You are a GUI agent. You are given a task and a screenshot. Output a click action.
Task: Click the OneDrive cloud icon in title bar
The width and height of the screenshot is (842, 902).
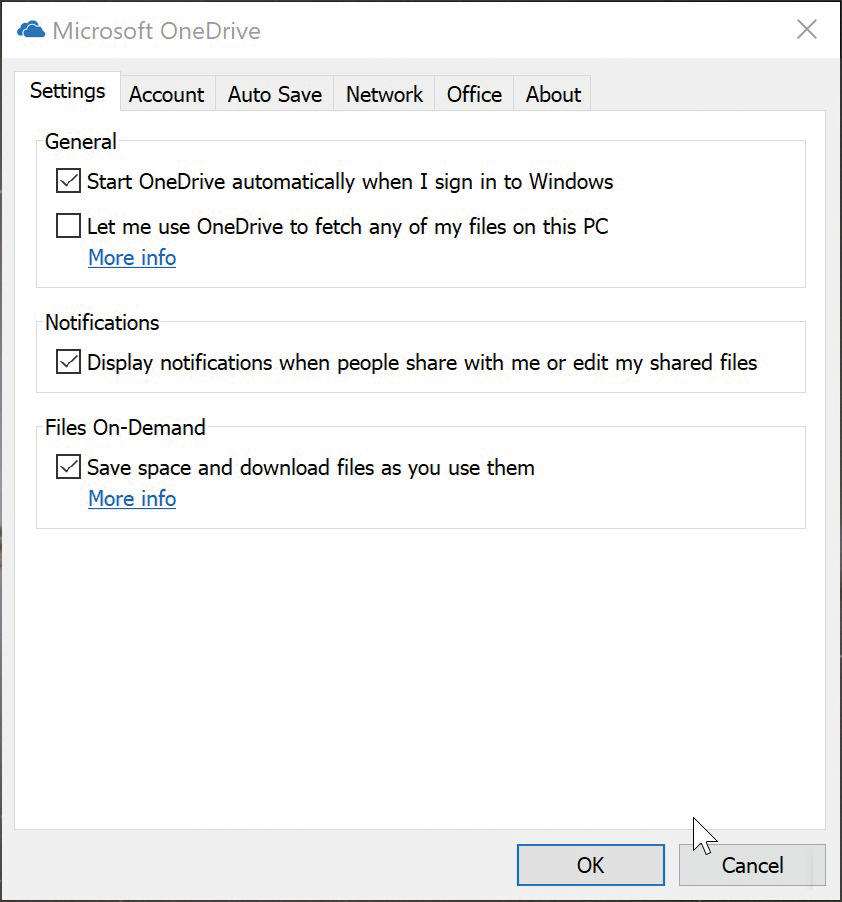[x=31, y=29]
